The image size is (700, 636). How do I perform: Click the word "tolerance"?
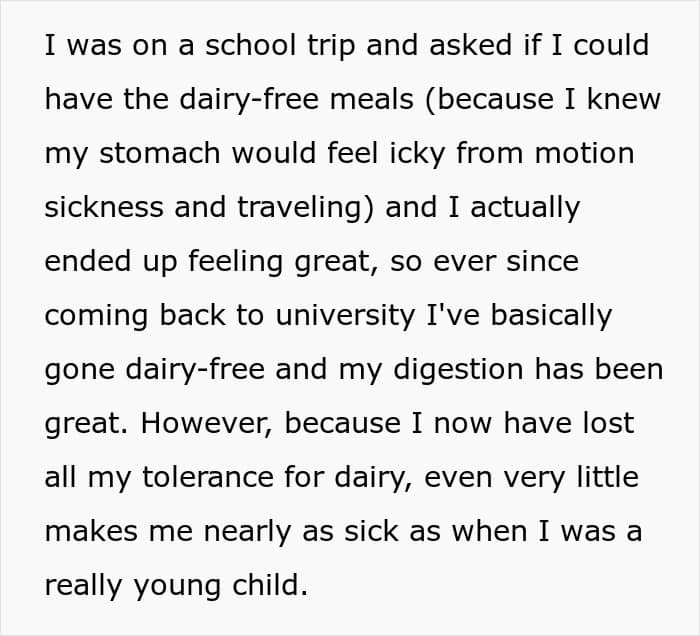tap(208, 477)
